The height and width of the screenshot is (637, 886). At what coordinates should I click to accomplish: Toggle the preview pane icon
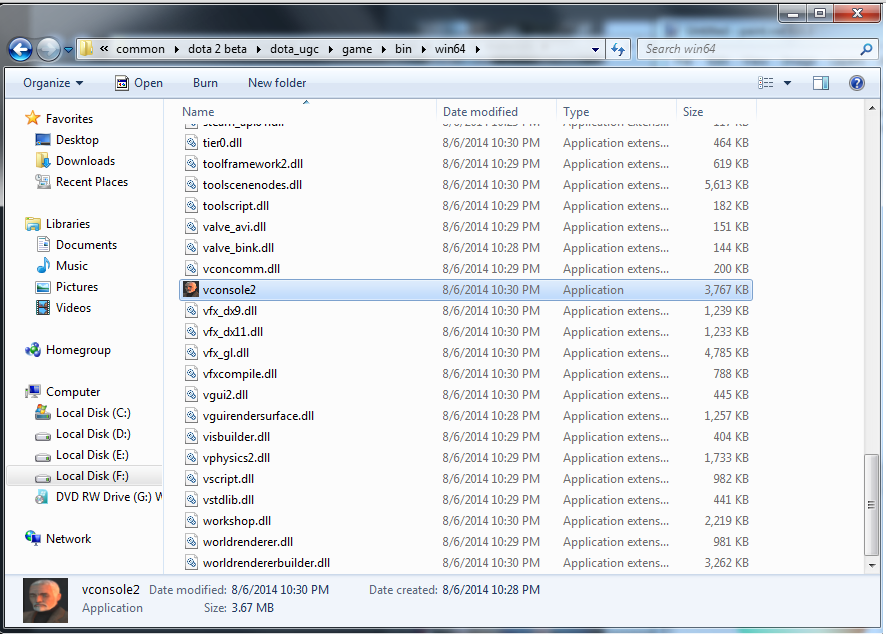pos(821,83)
